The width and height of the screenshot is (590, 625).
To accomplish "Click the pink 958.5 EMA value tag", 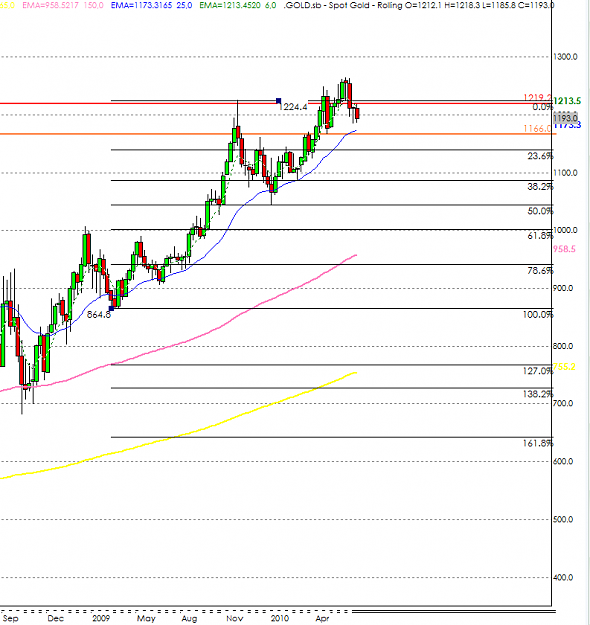I will pos(564,249).
